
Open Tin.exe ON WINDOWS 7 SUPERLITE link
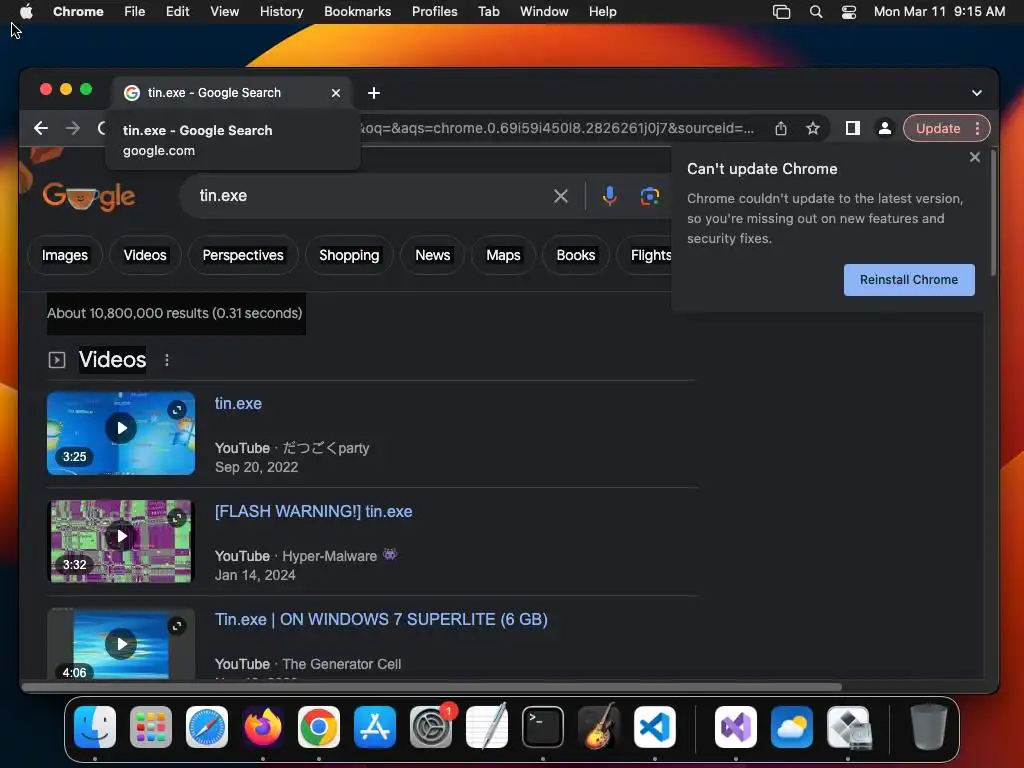click(381, 619)
